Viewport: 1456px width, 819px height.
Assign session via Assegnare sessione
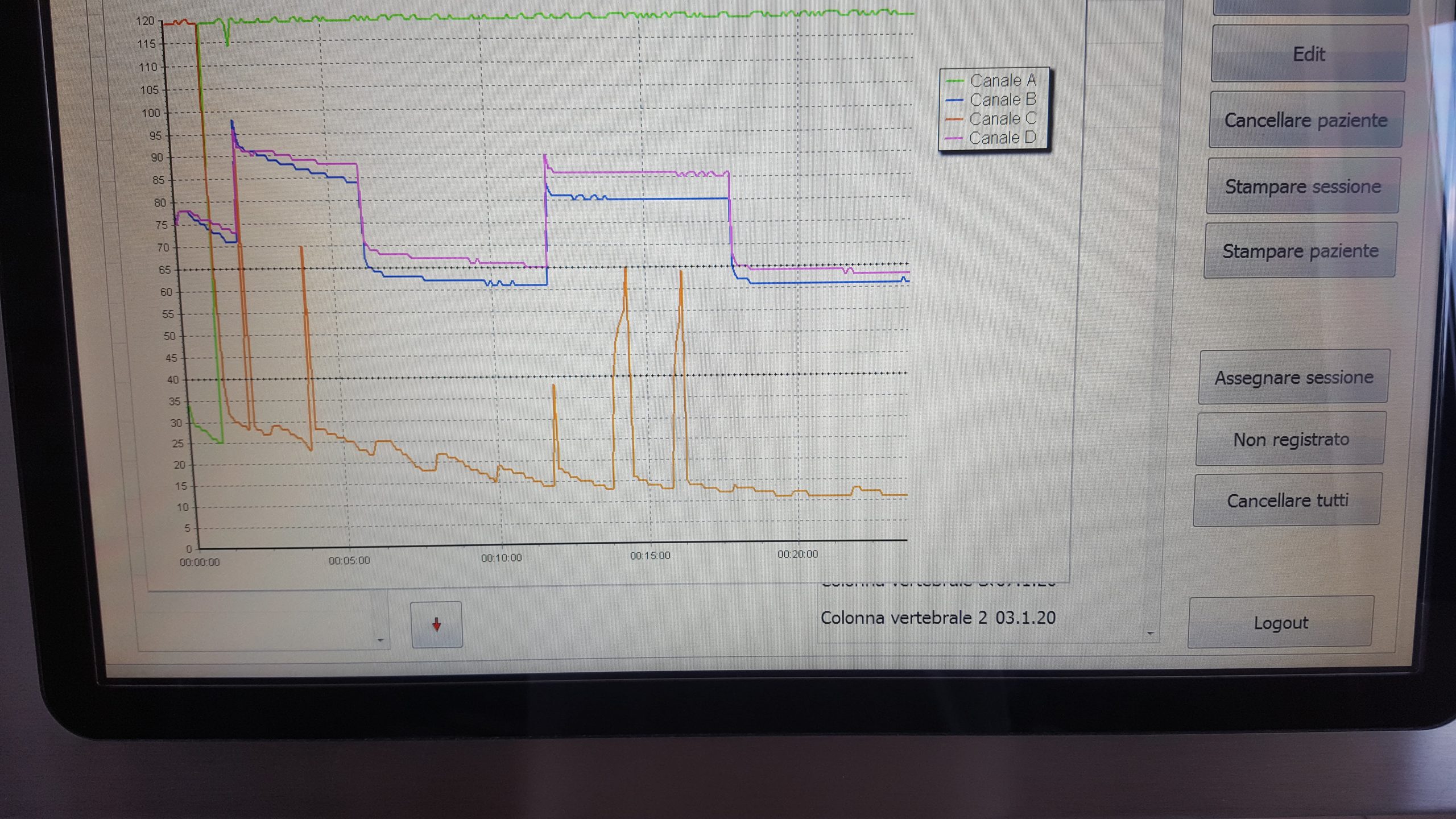(1294, 377)
